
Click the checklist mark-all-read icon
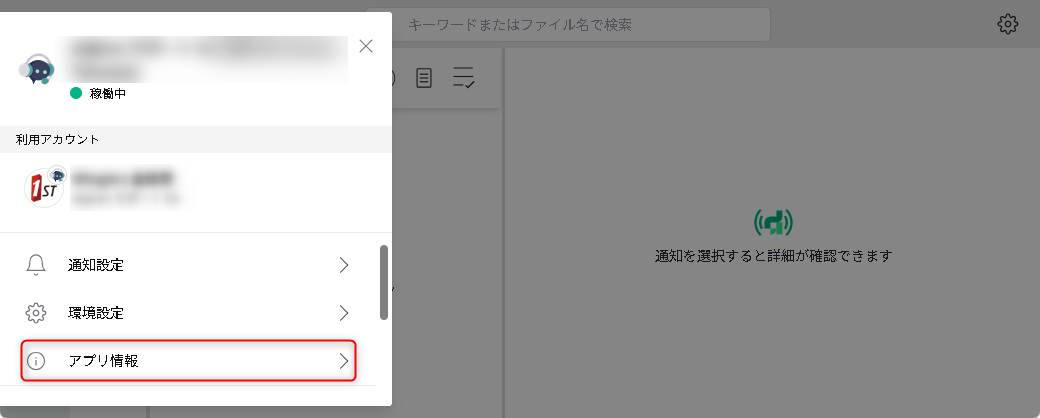463,78
